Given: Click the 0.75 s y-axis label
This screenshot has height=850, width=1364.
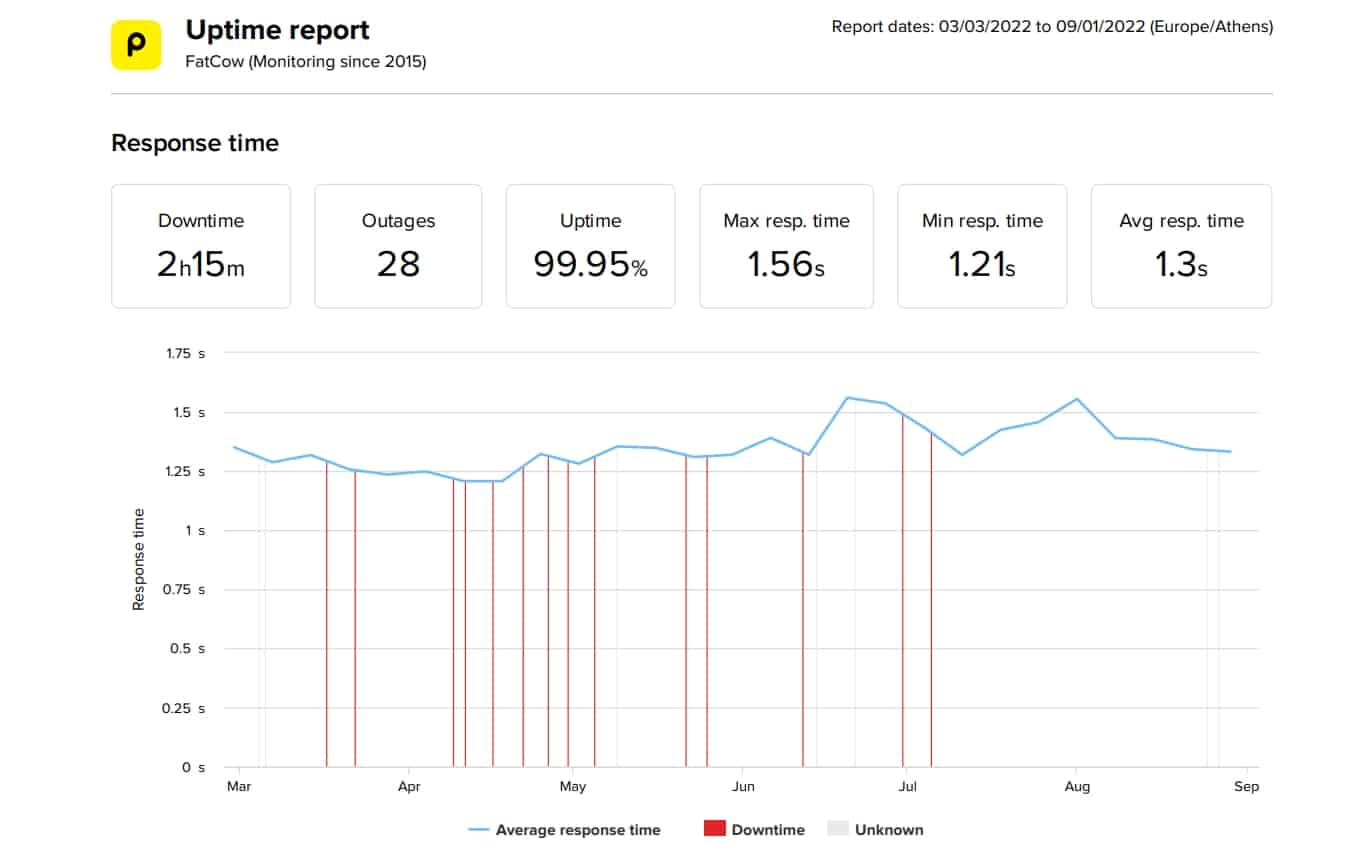Looking at the screenshot, I should pyautogui.click(x=185, y=590).
